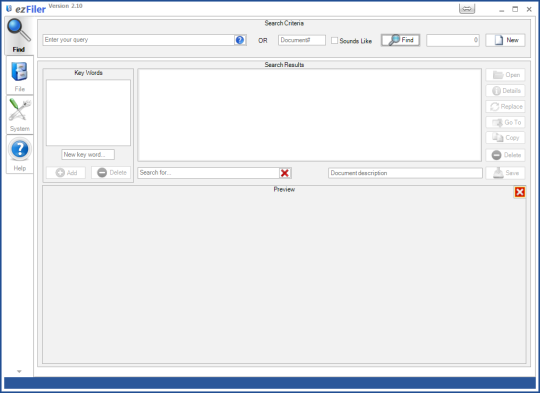Copy the selected document
This screenshot has height=393, width=540.
[x=505, y=137]
